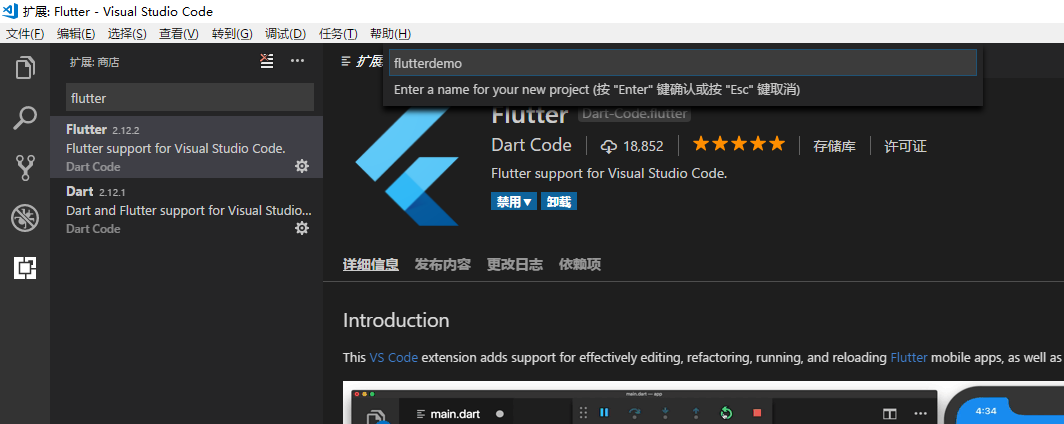
Task: Switch to 更改日志 tab
Action: [514, 265]
